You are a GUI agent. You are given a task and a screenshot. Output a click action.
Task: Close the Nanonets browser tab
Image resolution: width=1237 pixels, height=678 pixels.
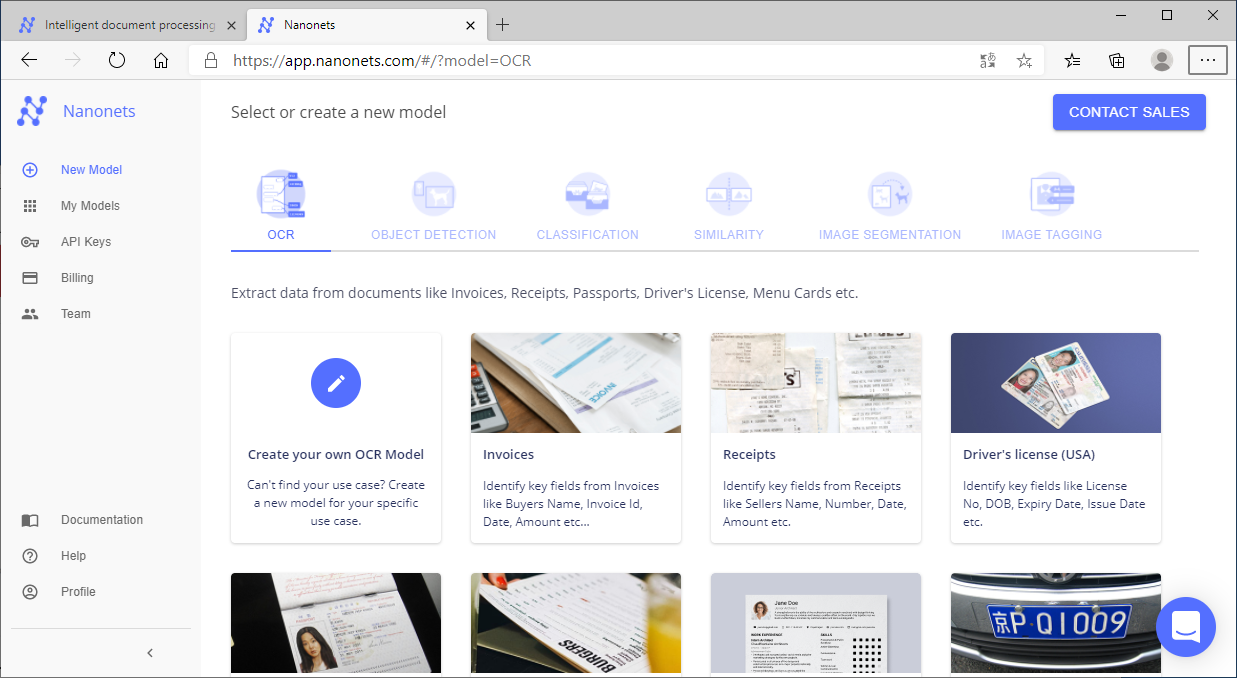(x=468, y=24)
